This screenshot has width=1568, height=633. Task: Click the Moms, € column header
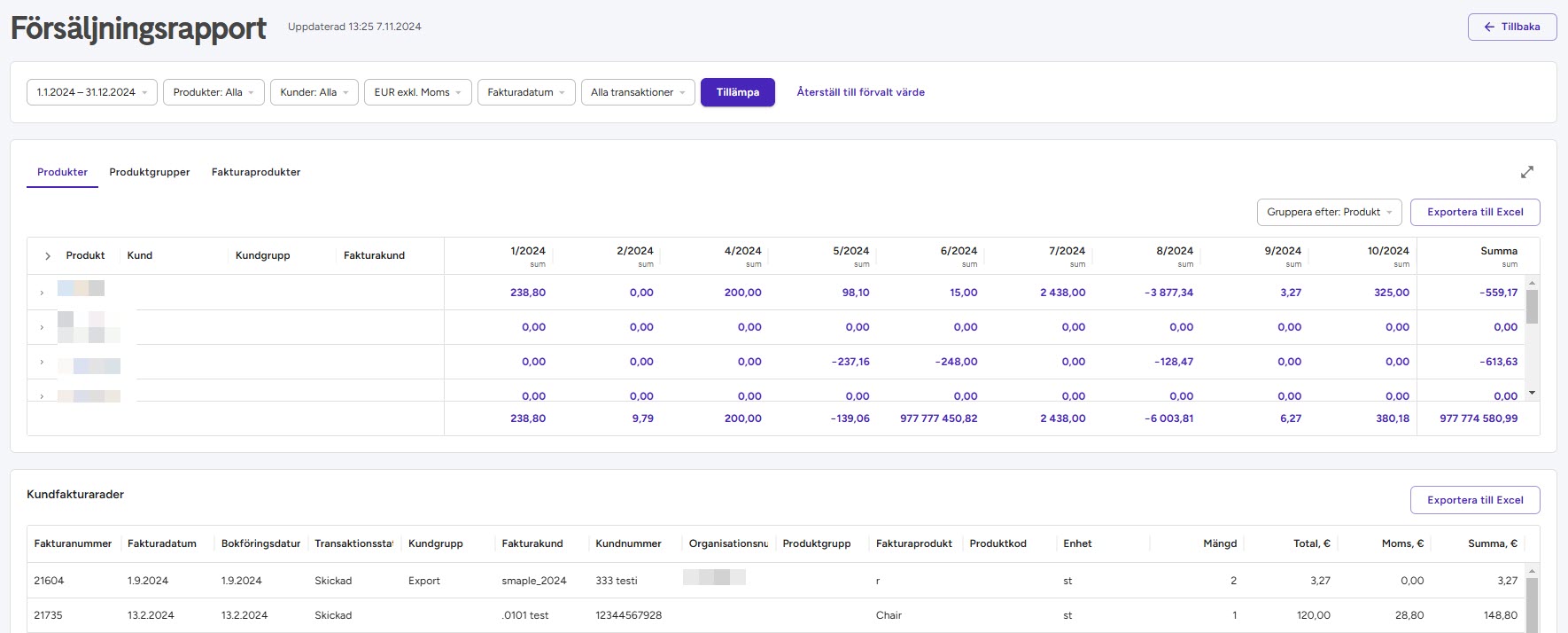[1402, 543]
